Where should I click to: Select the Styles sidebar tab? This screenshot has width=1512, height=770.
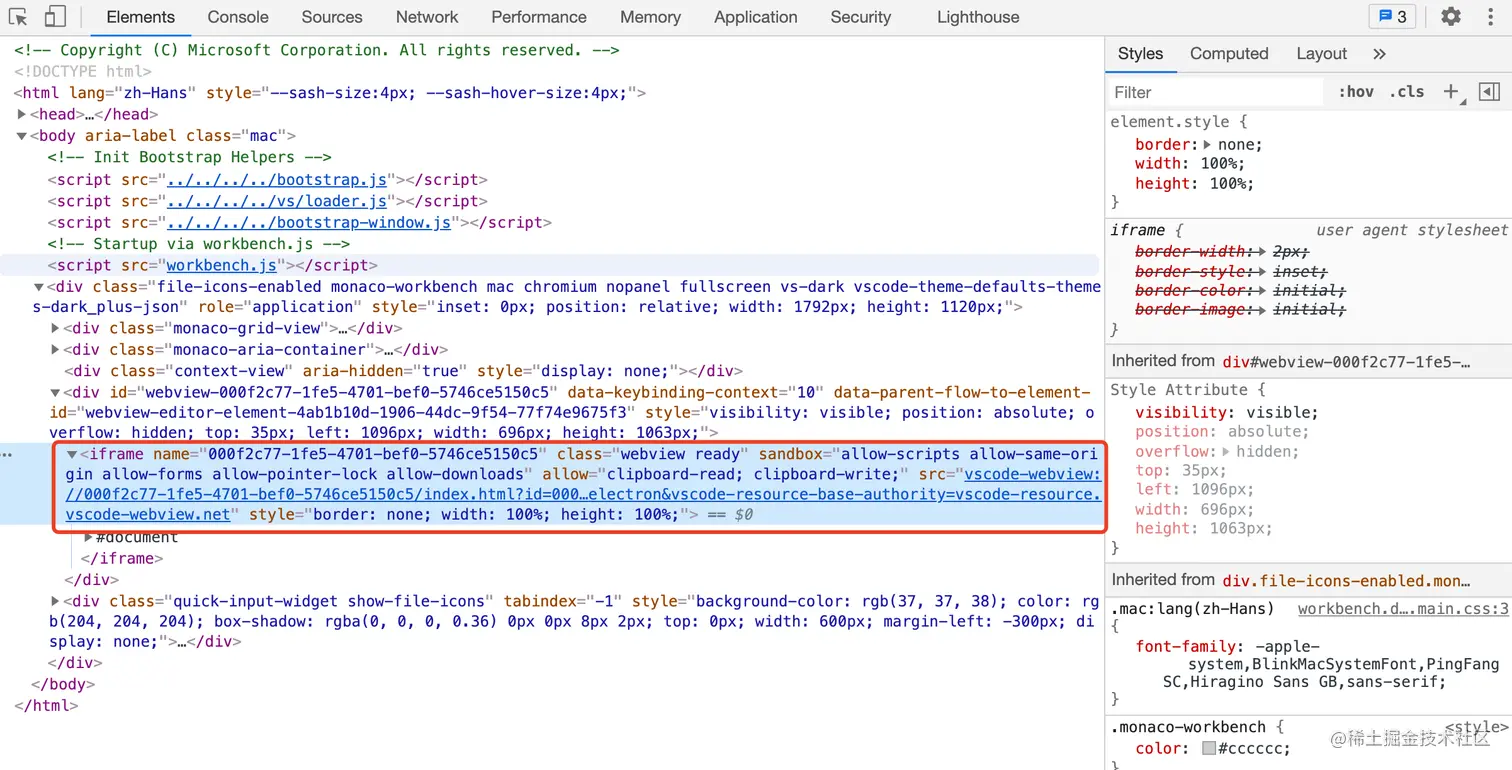1141,54
